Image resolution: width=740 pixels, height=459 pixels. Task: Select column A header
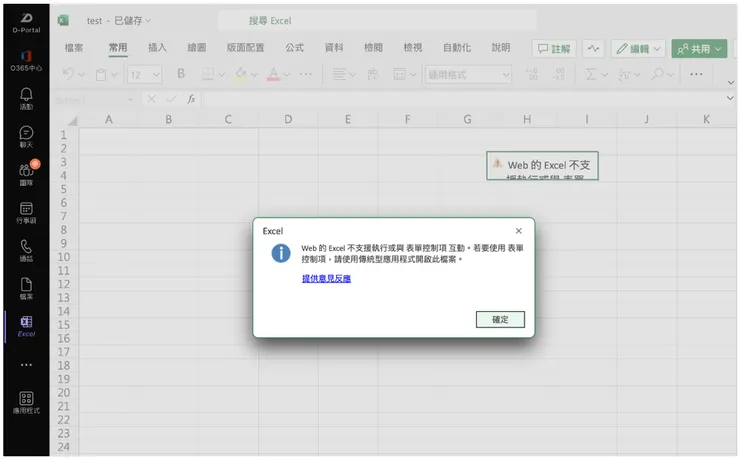pyautogui.click(x=109, y=119)
